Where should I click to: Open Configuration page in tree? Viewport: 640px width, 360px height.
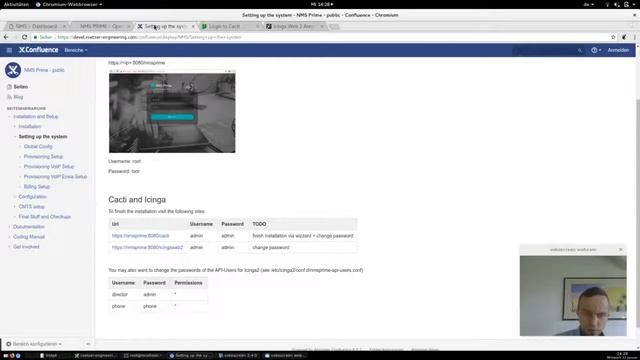point(32,197)
